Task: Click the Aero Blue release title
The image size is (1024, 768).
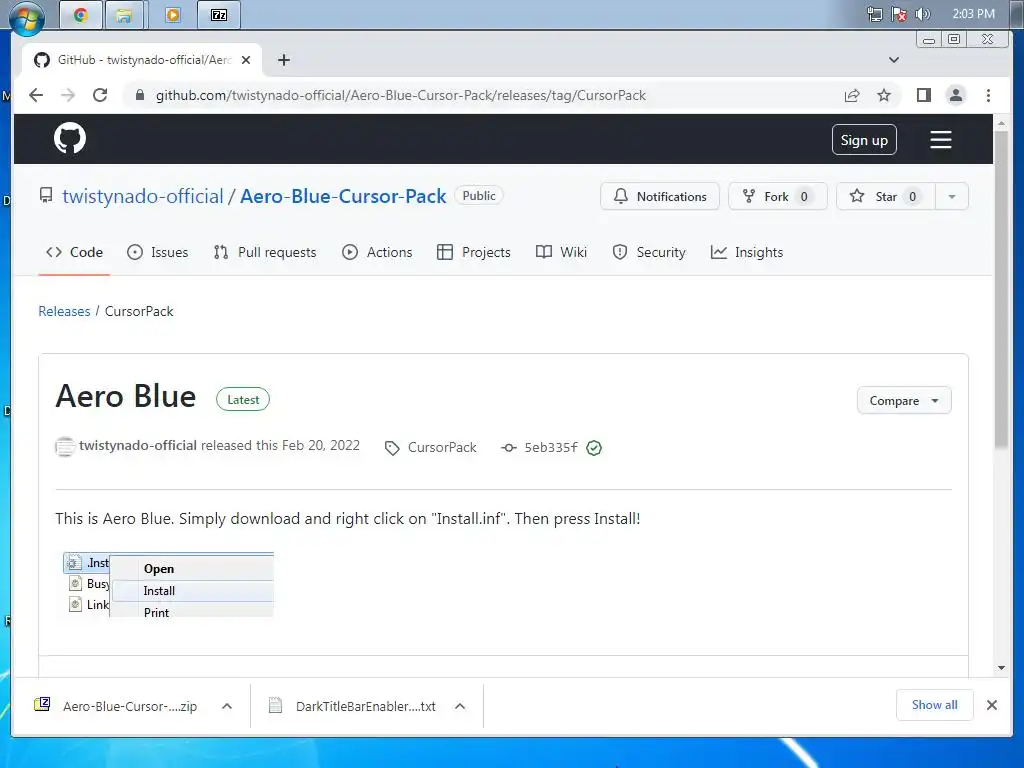Action: click(x=125, y=396)
